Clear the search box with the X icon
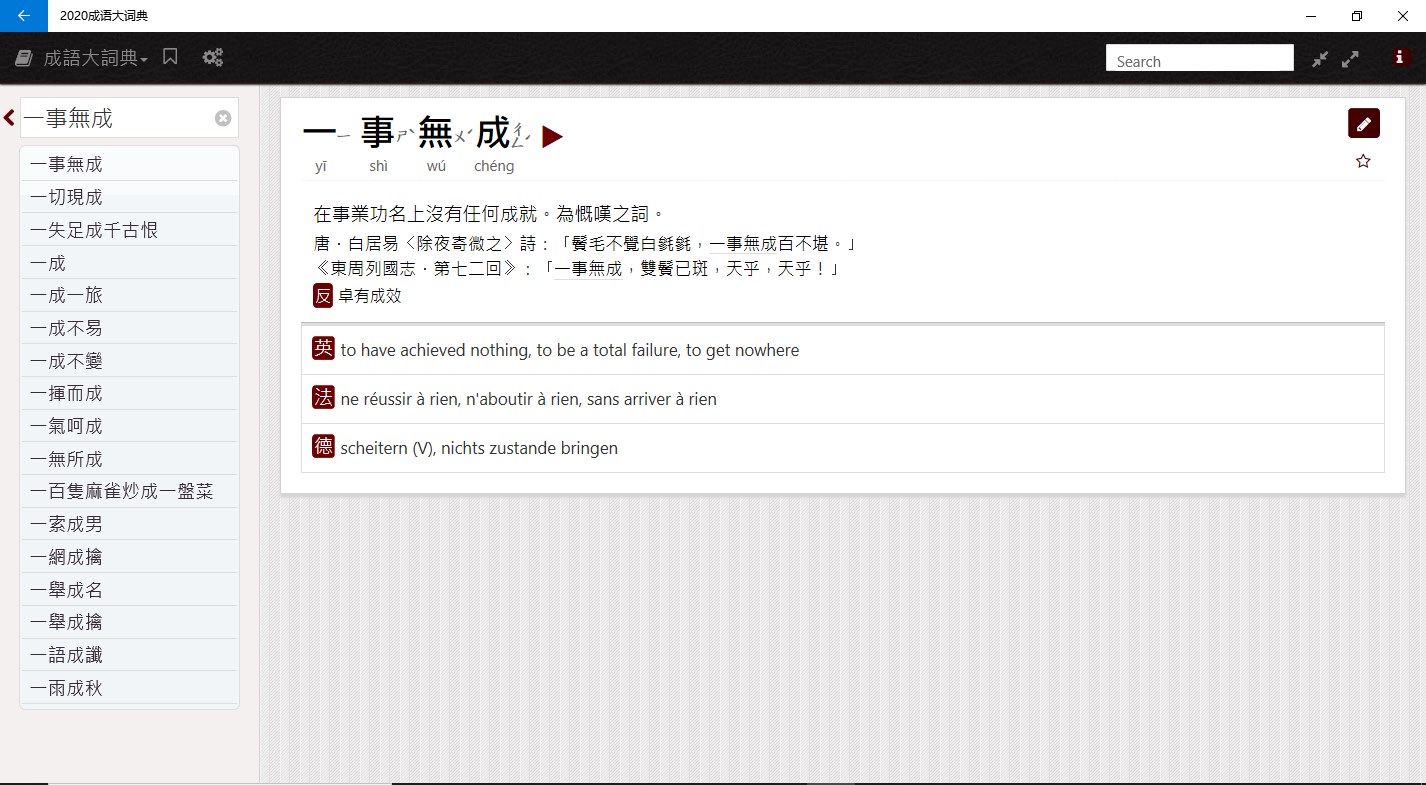1426x785 pixels. (222, 117)
